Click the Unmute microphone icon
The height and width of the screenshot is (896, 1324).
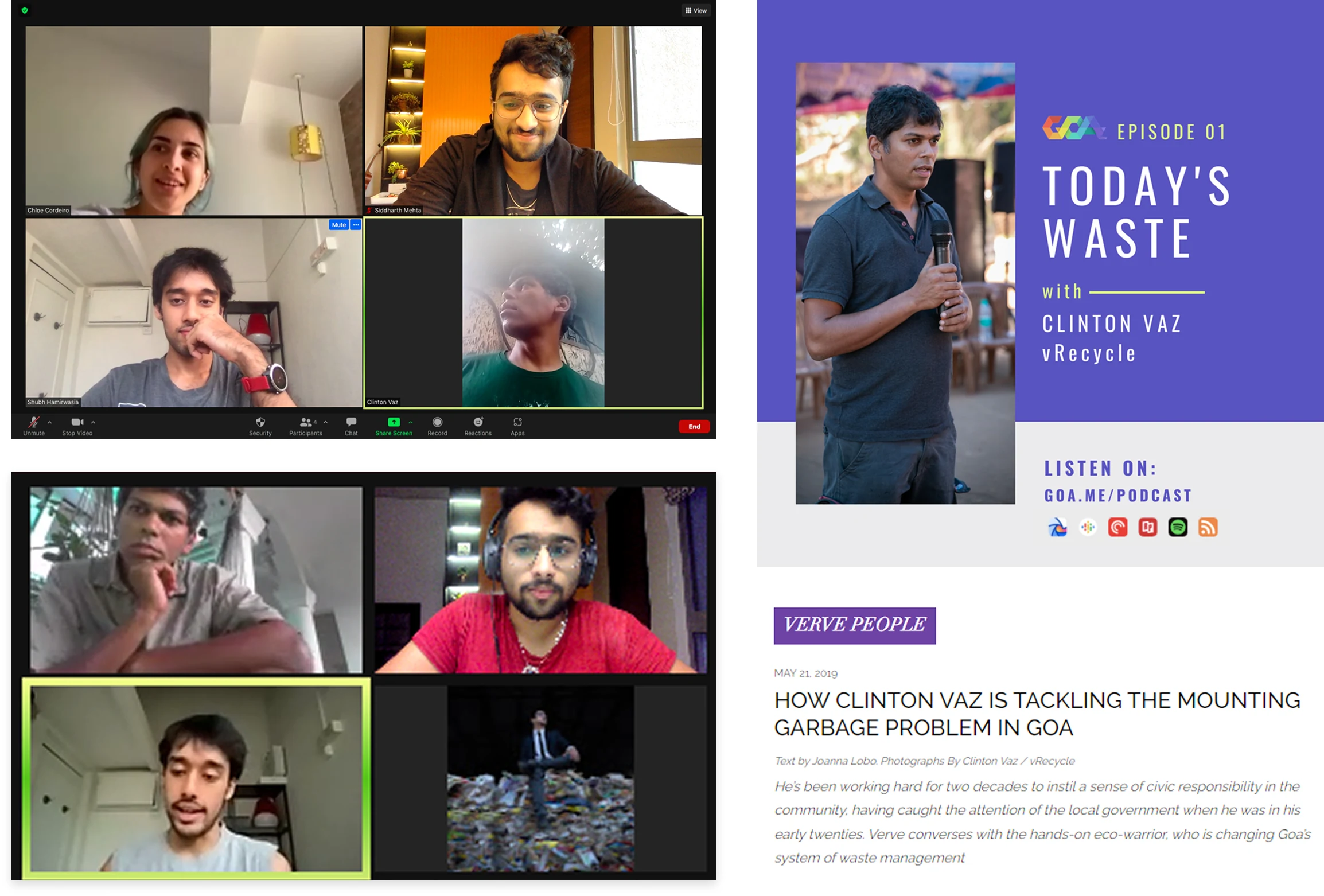34,423
